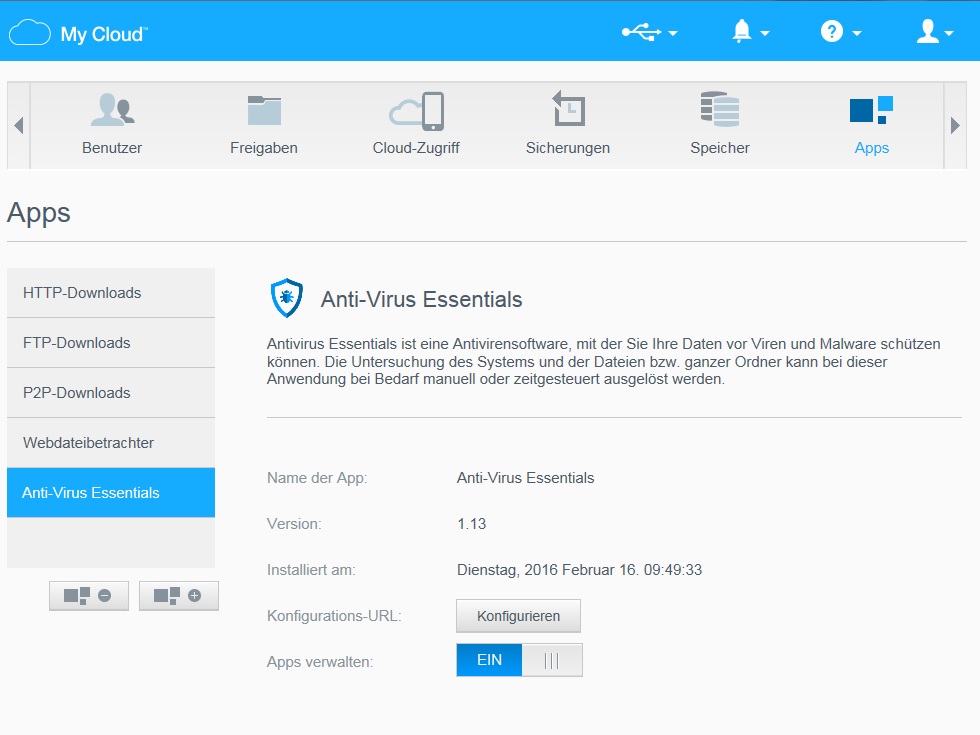The image size is (980, 735).
Task: Open the Freigaben shares folder icon
Action: point(264,111)
